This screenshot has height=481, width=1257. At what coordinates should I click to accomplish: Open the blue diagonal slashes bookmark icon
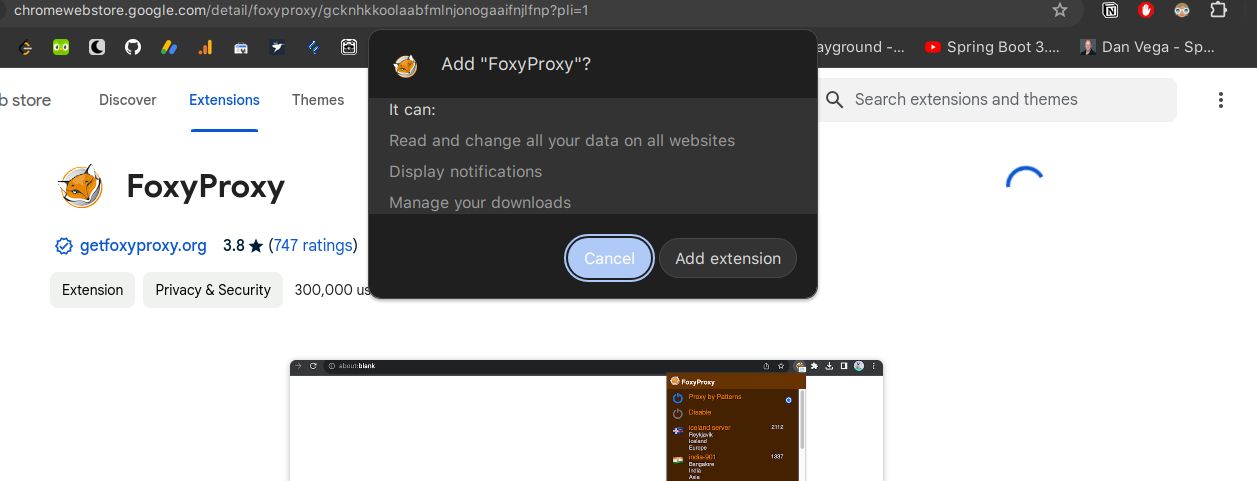[x=313, y=47]
